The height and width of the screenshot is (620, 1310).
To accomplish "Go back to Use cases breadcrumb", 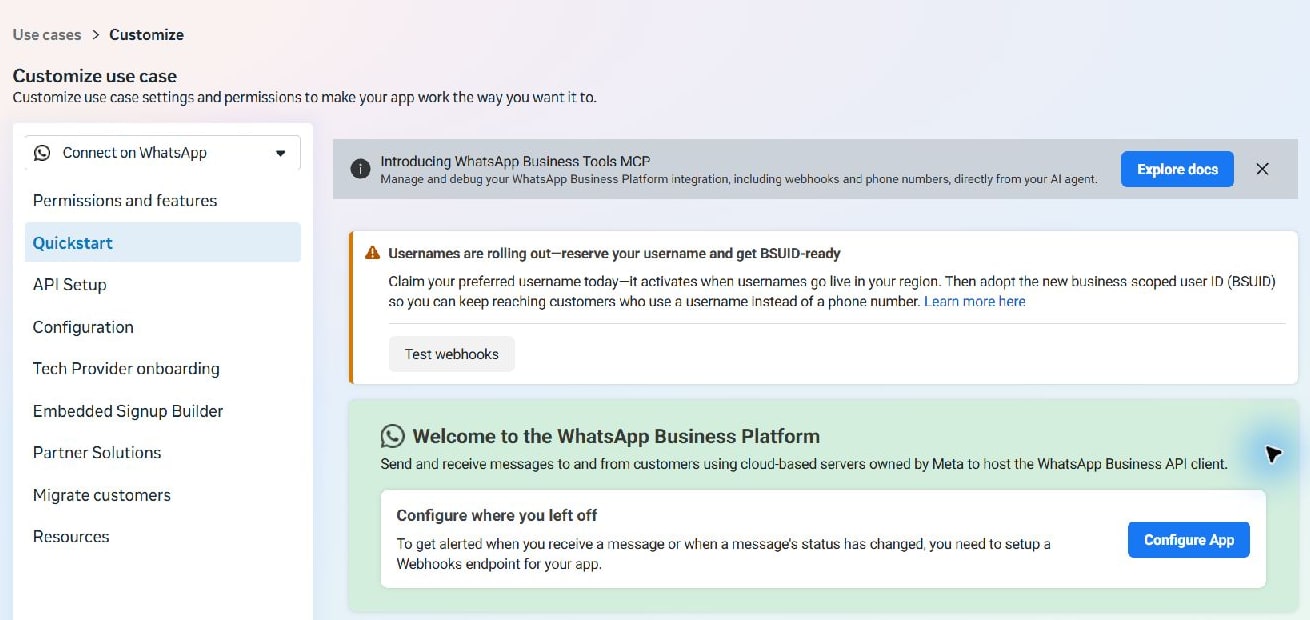I will (x=47, y=34).
